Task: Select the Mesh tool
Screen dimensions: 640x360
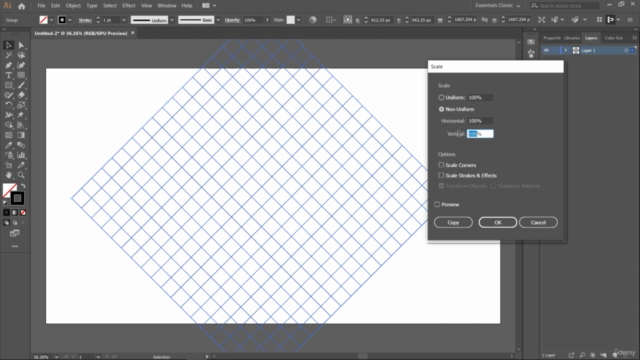Action: pos(9,135)
